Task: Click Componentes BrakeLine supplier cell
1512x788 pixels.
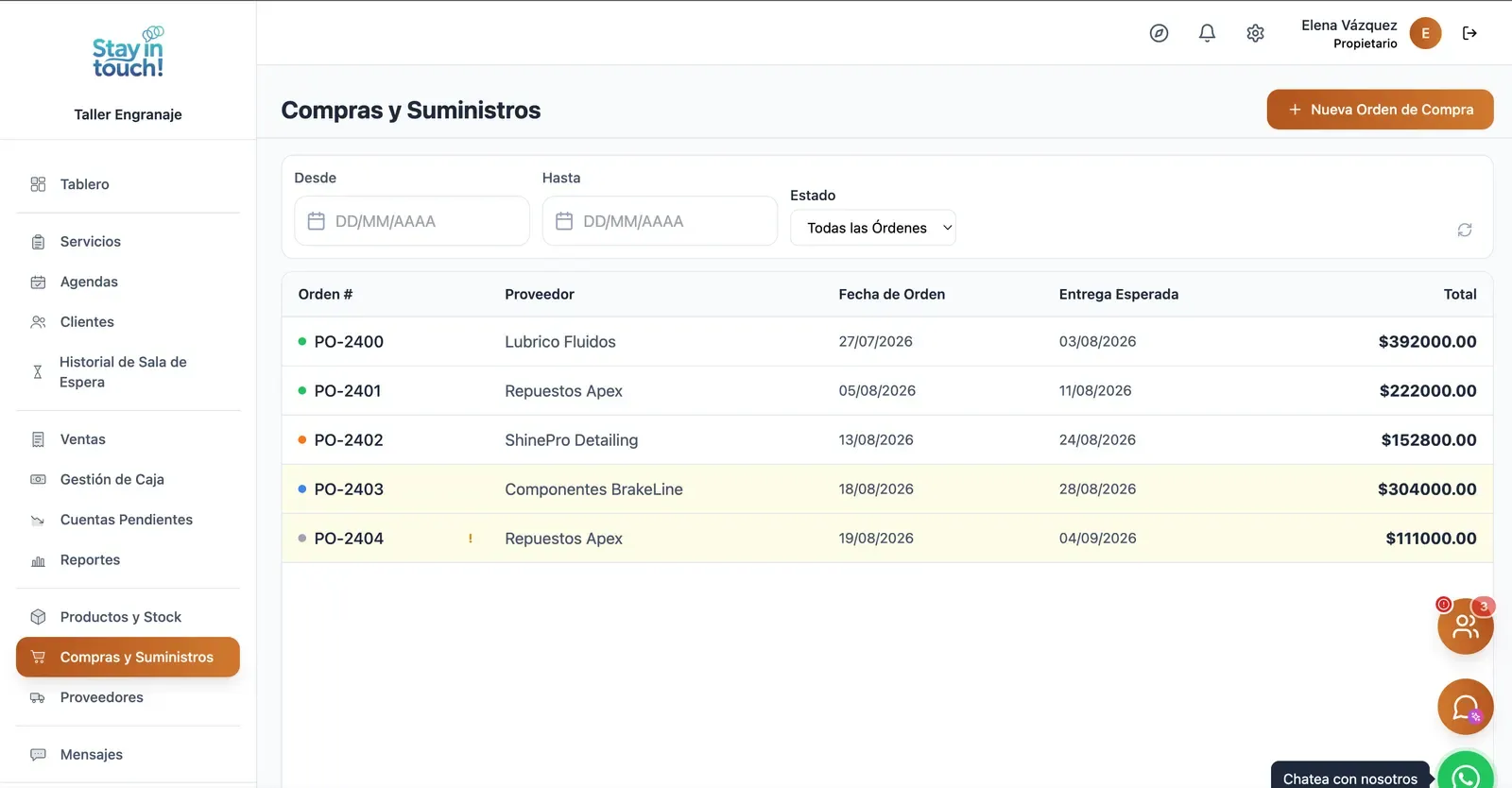Action: pyautogui.click(x=593, y=489)
